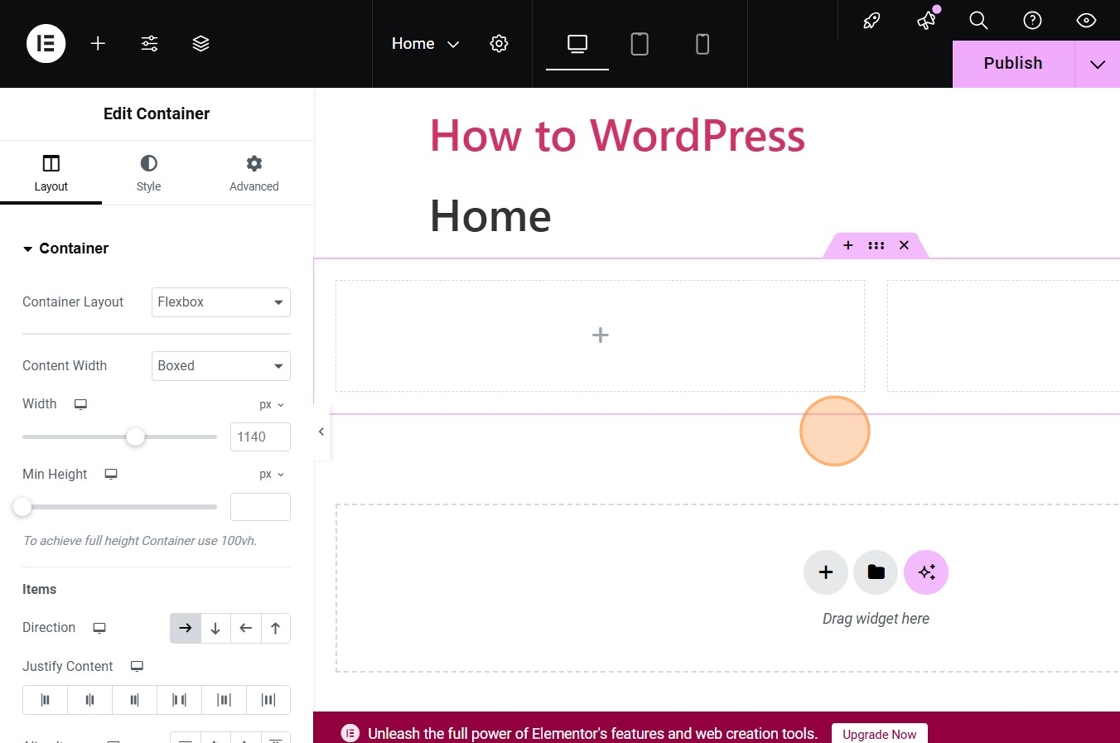Open the Finder search icon
The height and width of the screenshot is (743, 1120).
click(x=978, y=20)
